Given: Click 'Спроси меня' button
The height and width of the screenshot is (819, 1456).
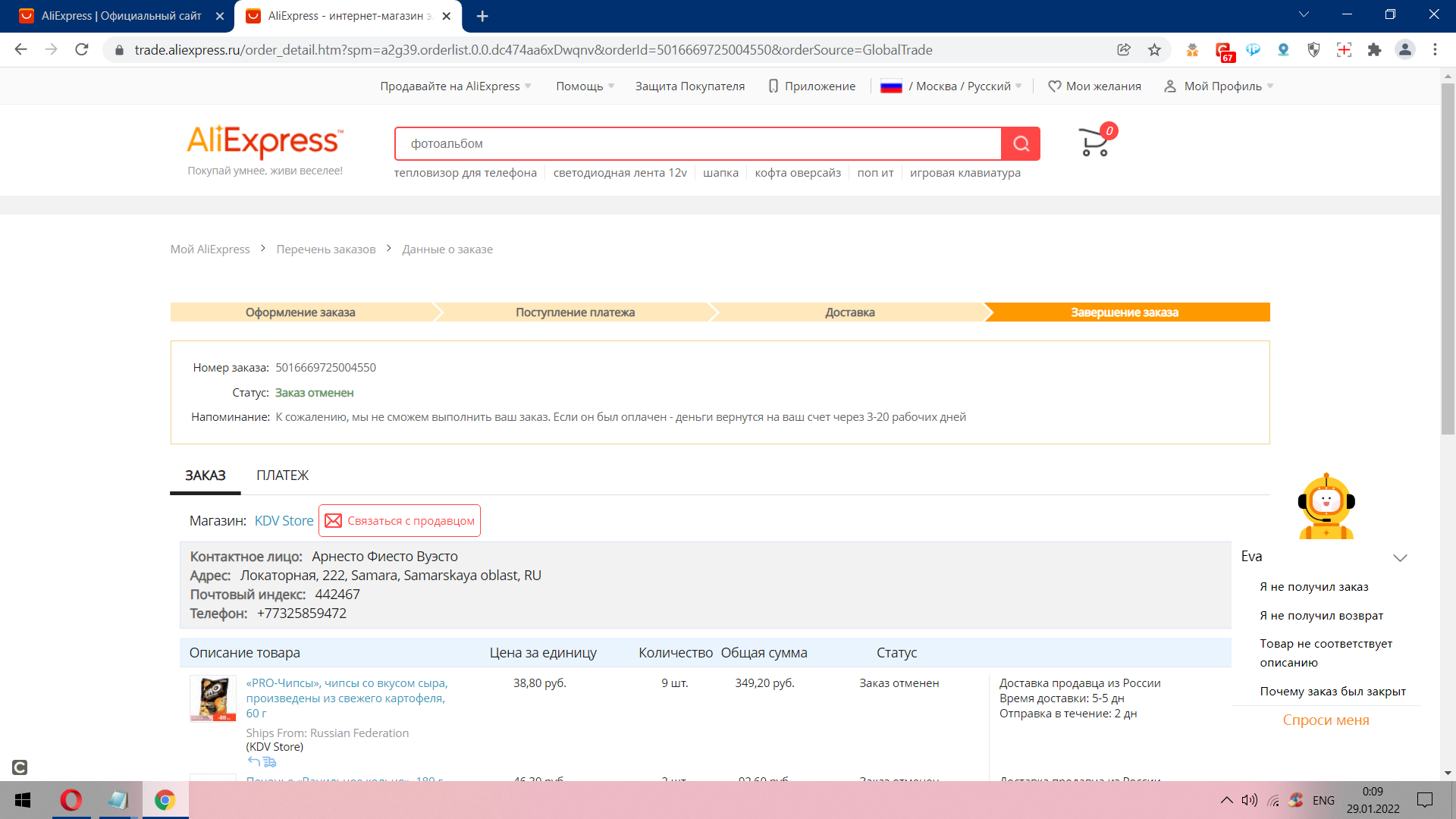Looking at the screenshot, I should pyautogui.click(x=1326, y=720).
